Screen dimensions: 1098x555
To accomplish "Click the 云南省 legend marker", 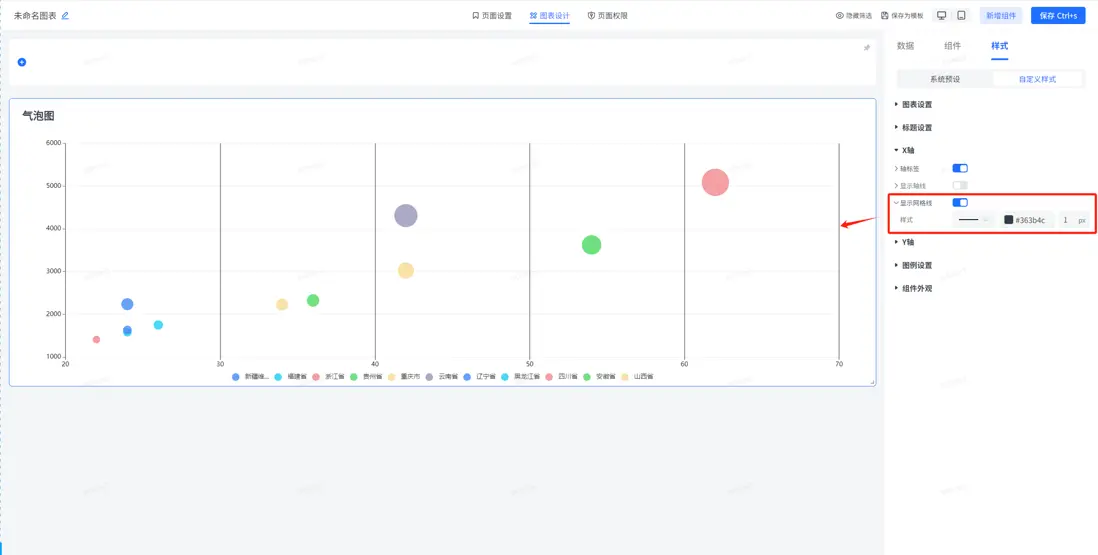I will click(x=429, y=377).
